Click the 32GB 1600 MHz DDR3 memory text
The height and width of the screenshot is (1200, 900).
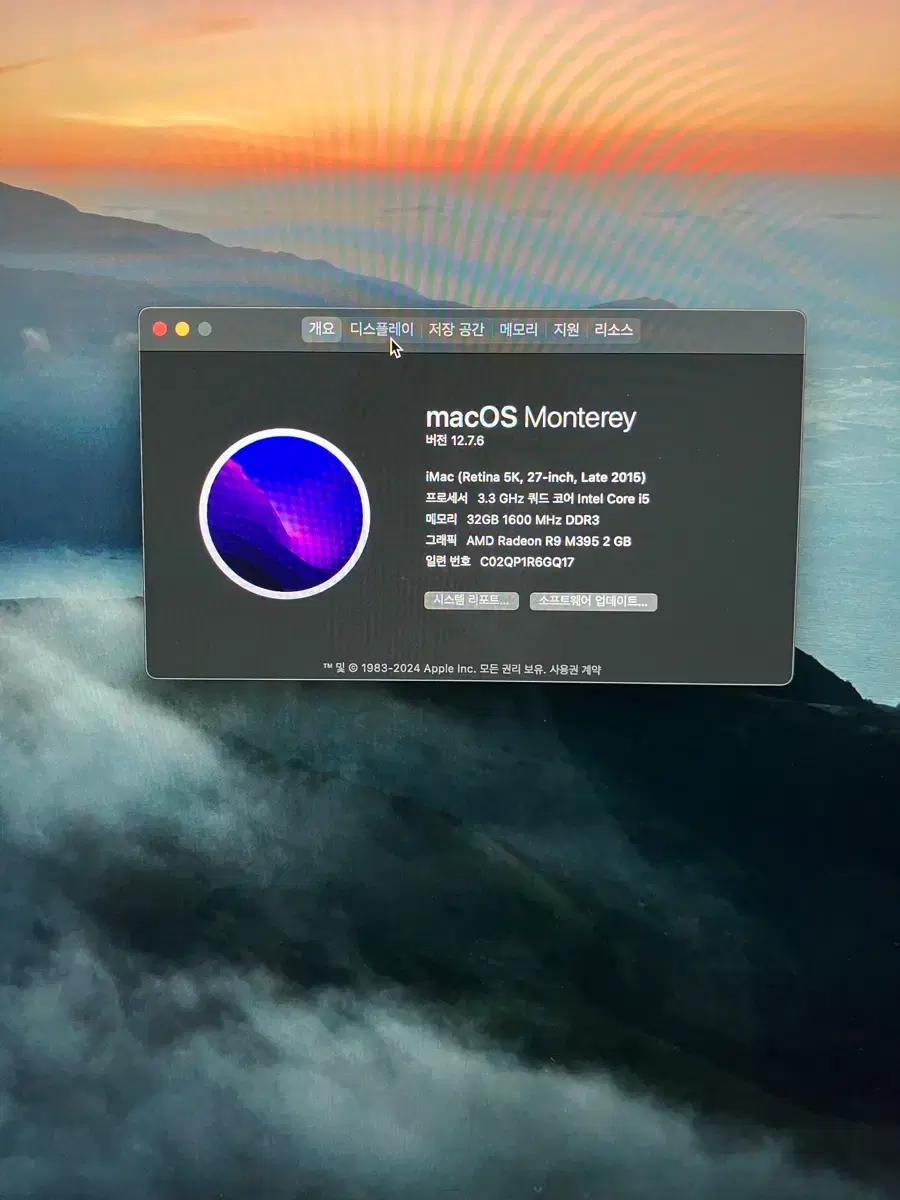click(532, 519)
